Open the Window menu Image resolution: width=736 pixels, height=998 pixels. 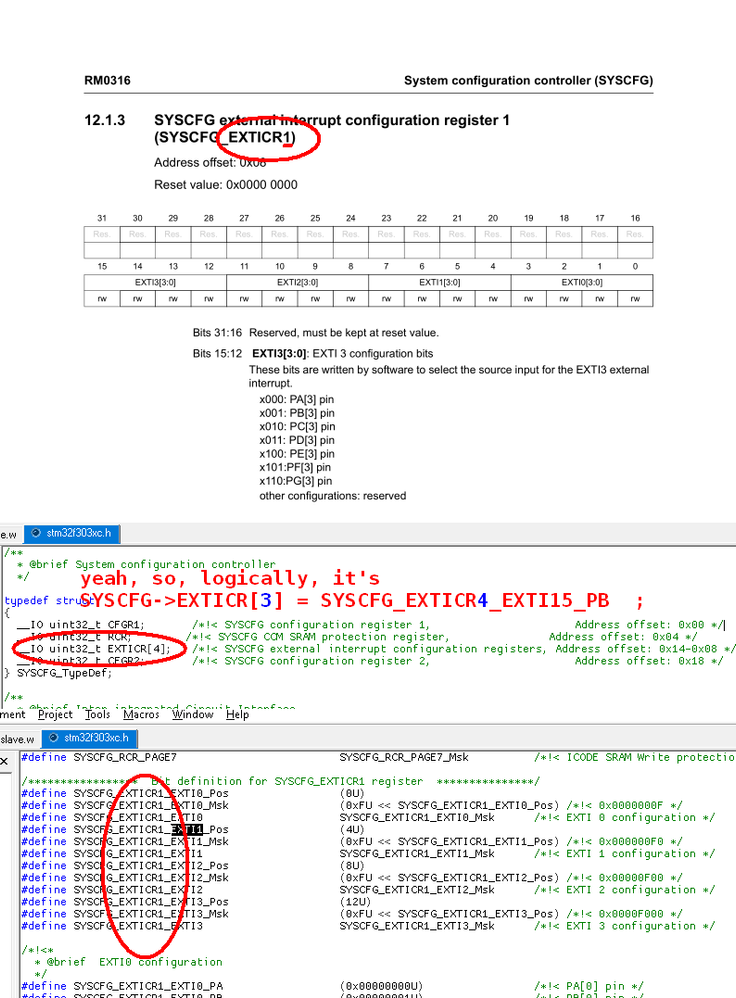[192, 714]
